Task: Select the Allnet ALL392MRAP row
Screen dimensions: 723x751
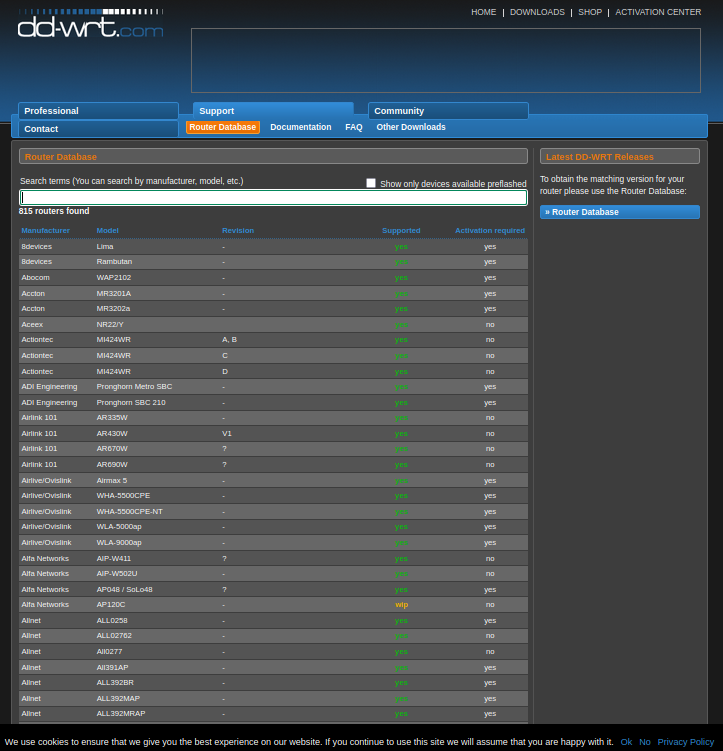Action: tap(273, 714)
